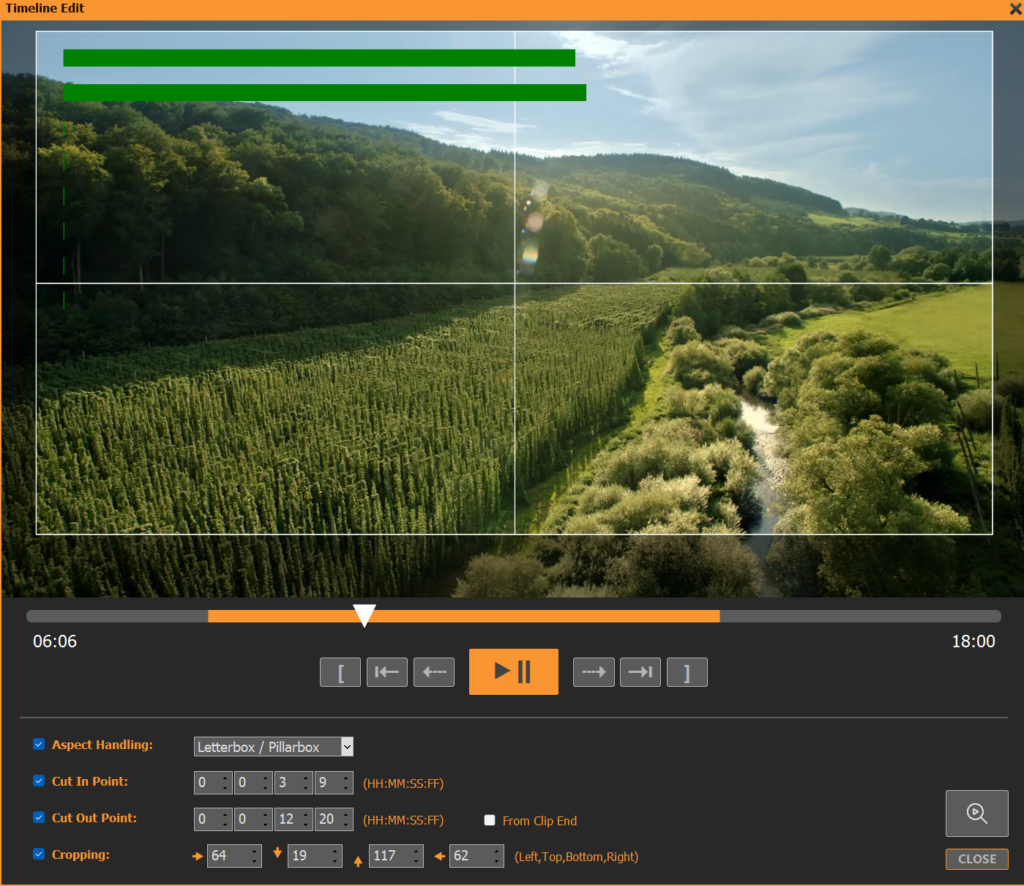The width and height of the screenshot is (1024, 886).
Task: Click the video preview crop frame
Action: [514, 283]
